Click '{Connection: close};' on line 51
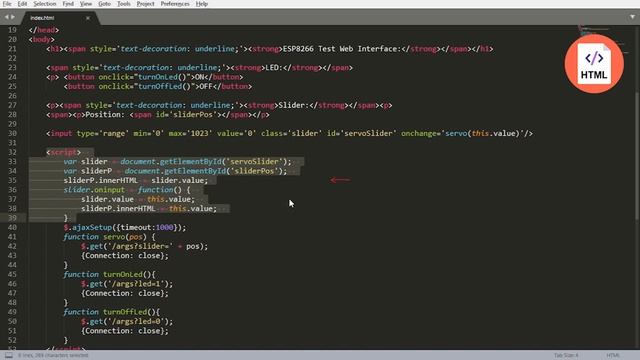The height and width of the screenshot is (360, 640). [x=125, y=331]
